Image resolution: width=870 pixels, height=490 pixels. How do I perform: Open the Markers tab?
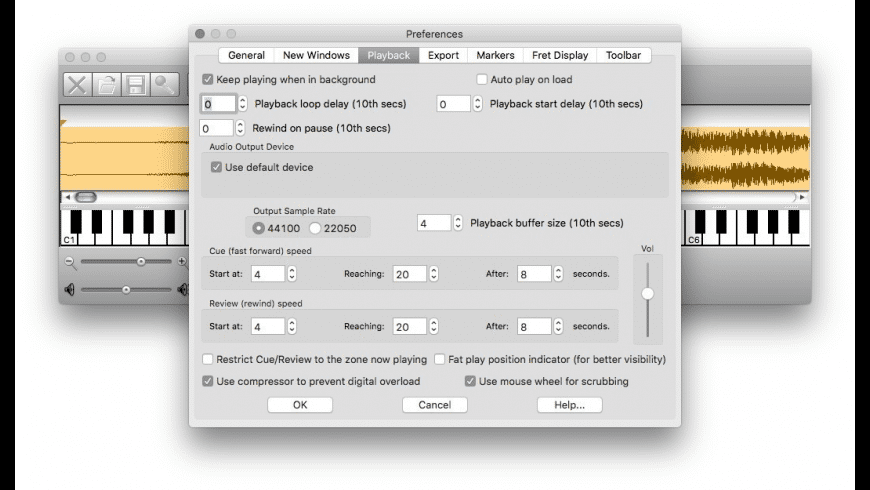coord(495,55)
